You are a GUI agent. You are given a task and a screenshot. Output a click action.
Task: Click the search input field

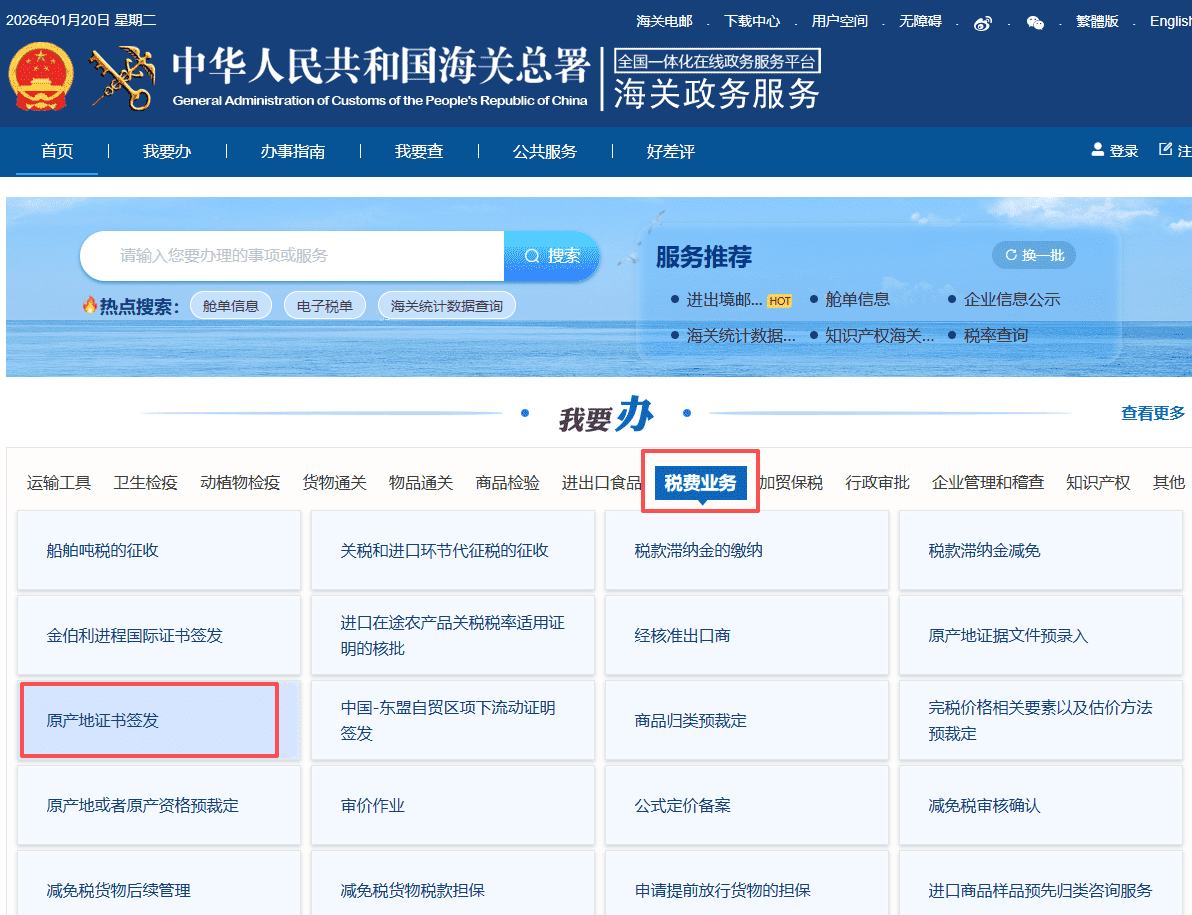tap(290, 256)
